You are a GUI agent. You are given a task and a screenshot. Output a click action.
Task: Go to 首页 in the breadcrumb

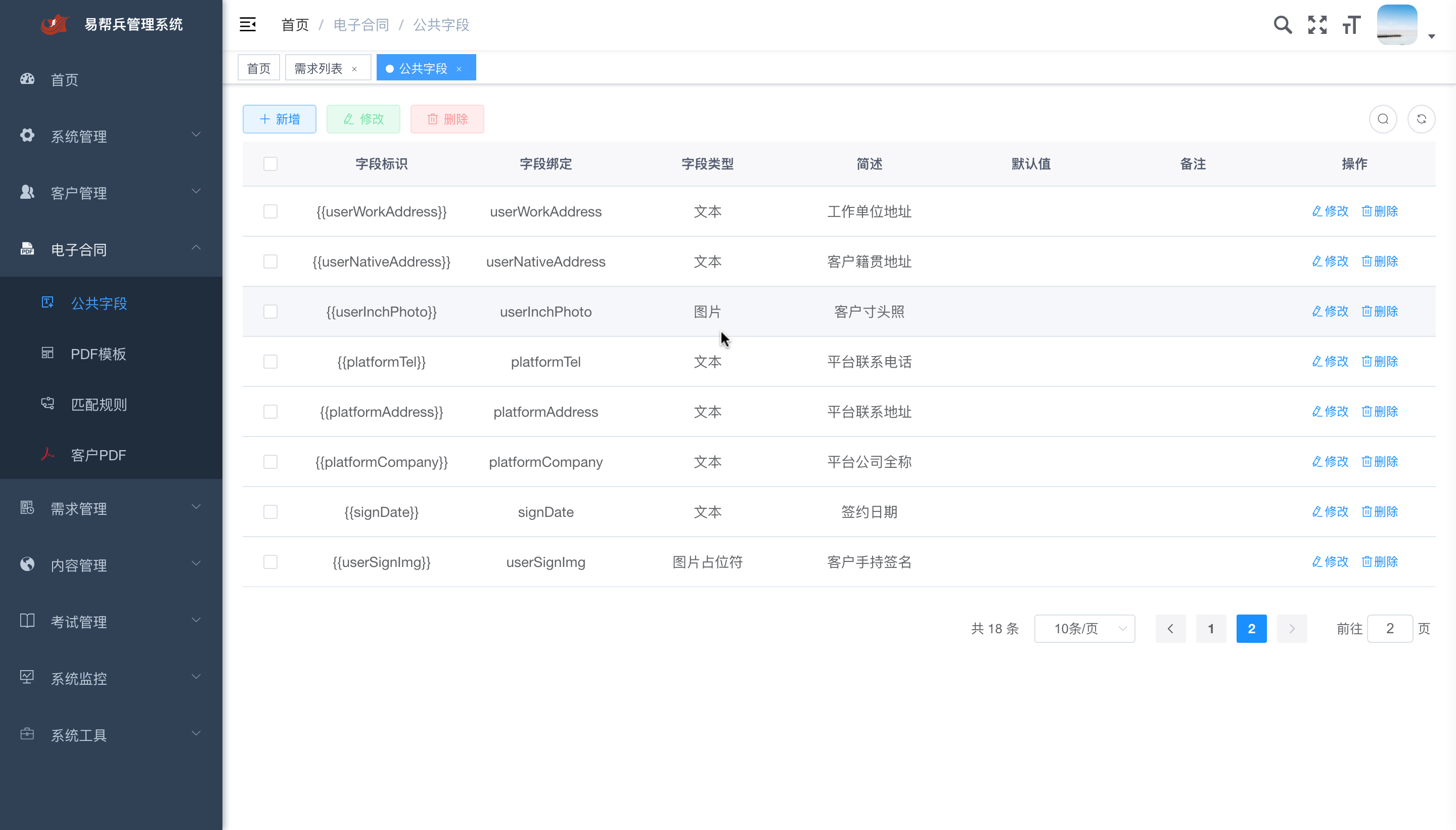pos(295,24)
